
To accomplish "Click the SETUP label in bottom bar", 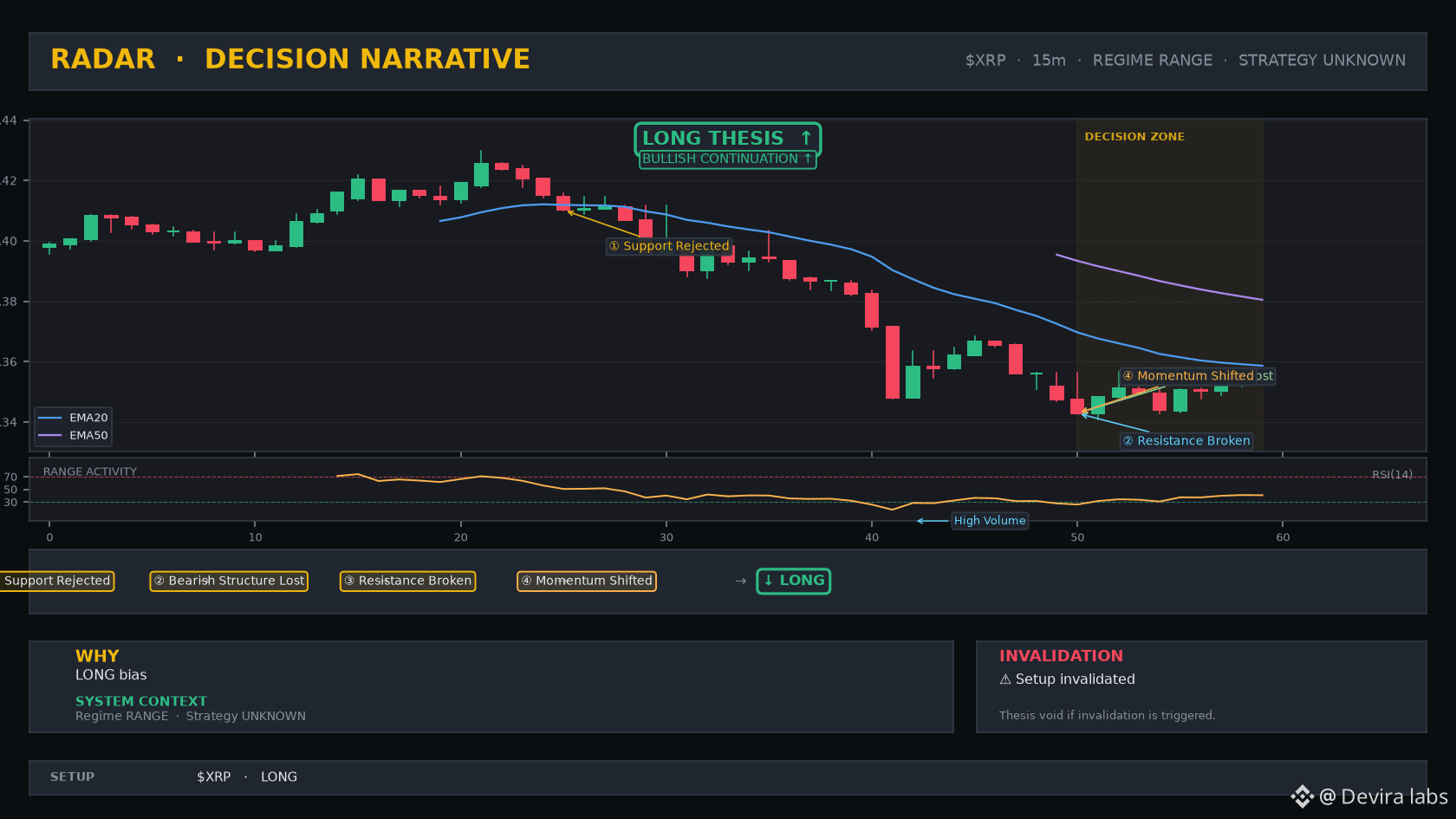I will click(72, 777).
